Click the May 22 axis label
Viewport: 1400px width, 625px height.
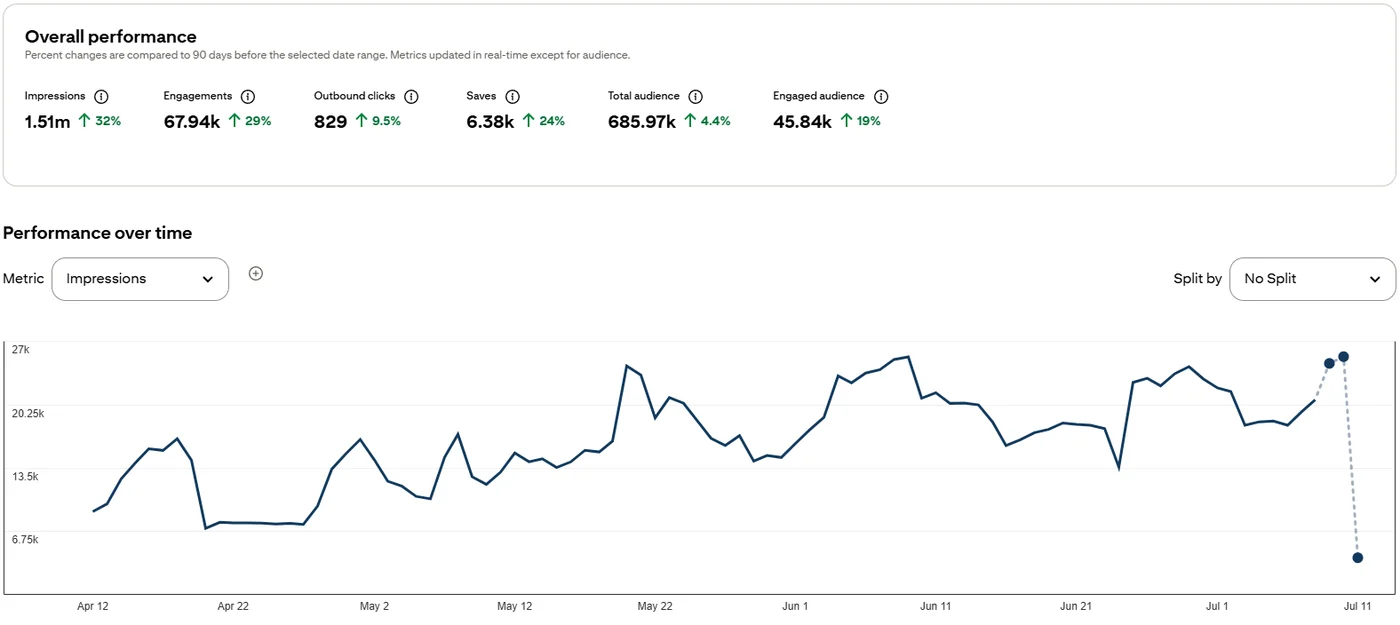[655, 606]
